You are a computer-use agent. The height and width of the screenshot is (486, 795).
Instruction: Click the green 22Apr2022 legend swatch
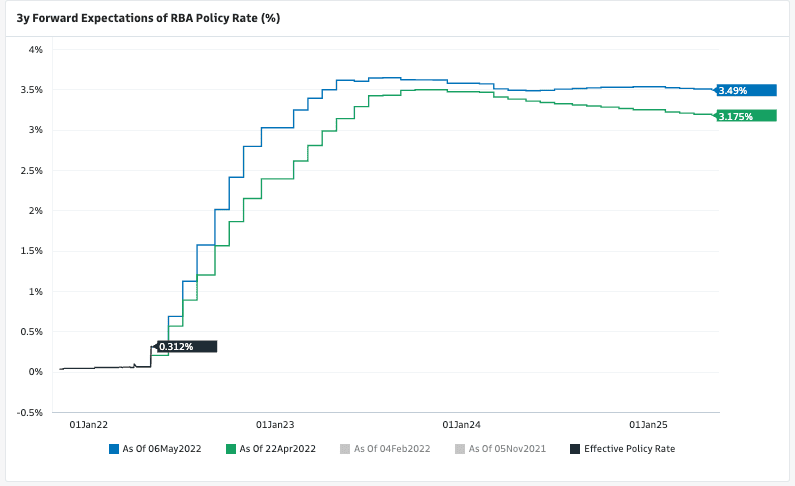point(229,449)
